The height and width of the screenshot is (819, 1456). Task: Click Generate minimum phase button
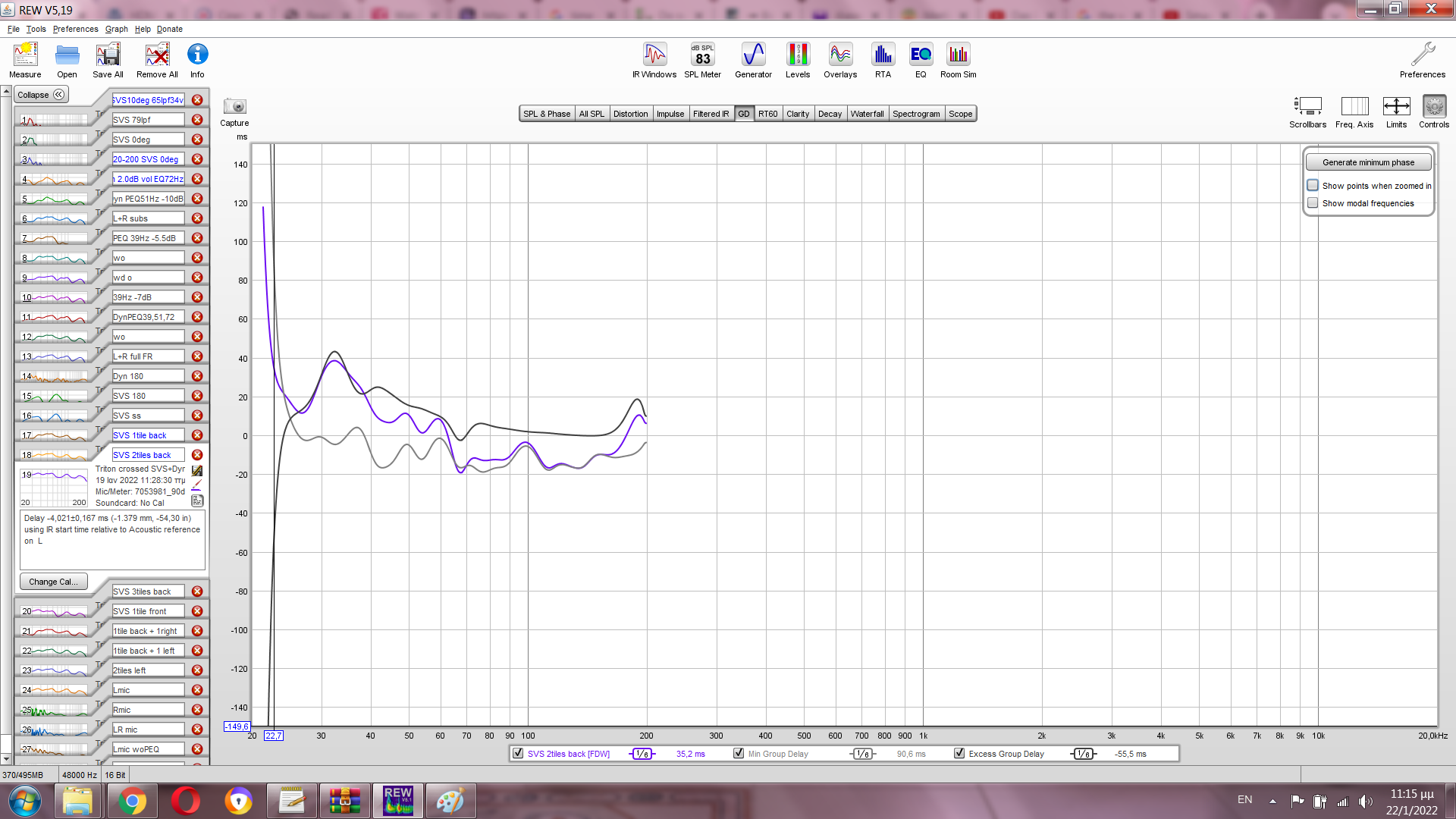coord(1368,162)
